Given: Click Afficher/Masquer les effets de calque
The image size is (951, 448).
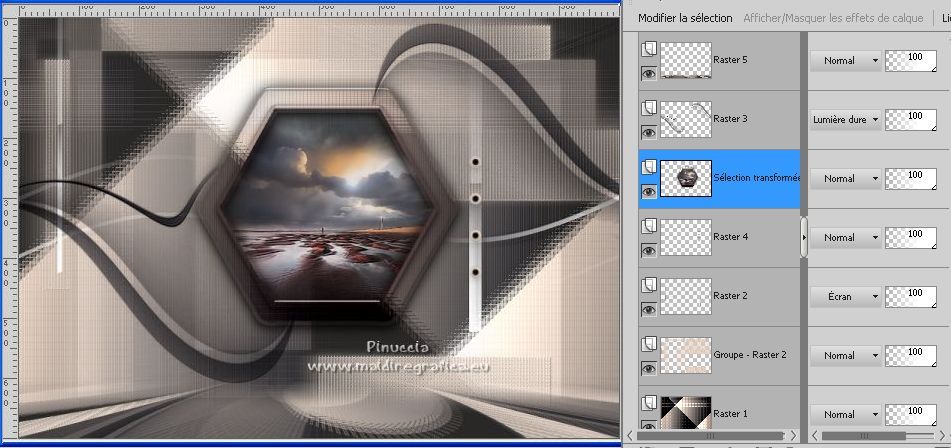Looking at the screenshot, I should point(833,18).
